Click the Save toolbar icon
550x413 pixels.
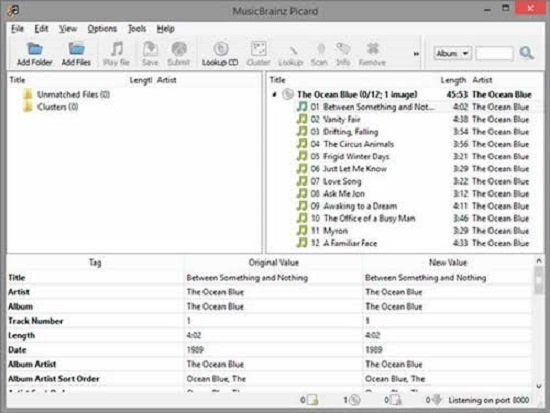pos(150,49)
